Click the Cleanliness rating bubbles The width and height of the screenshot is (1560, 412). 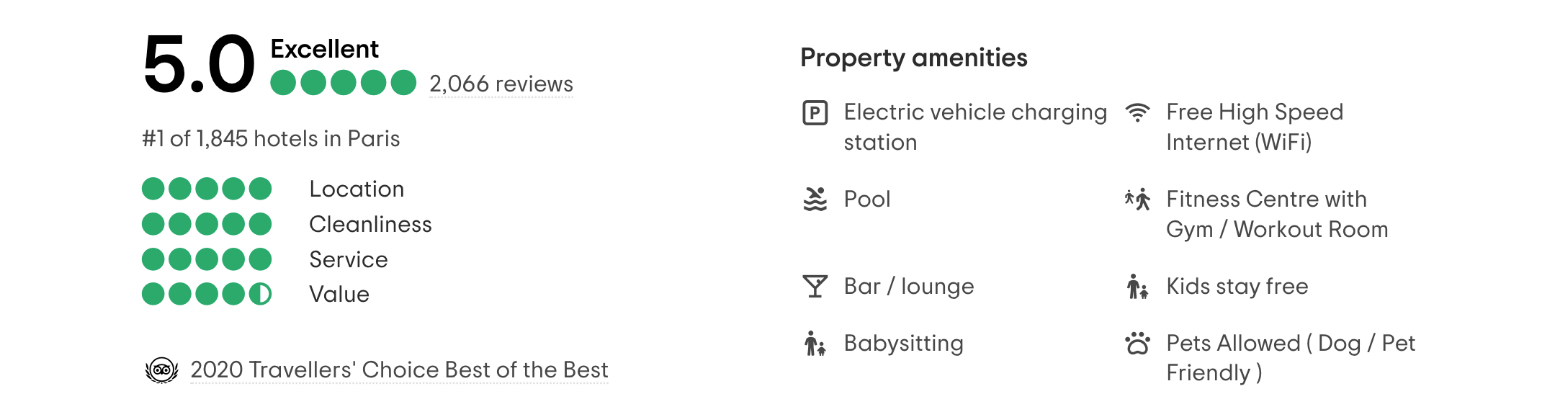207,224
